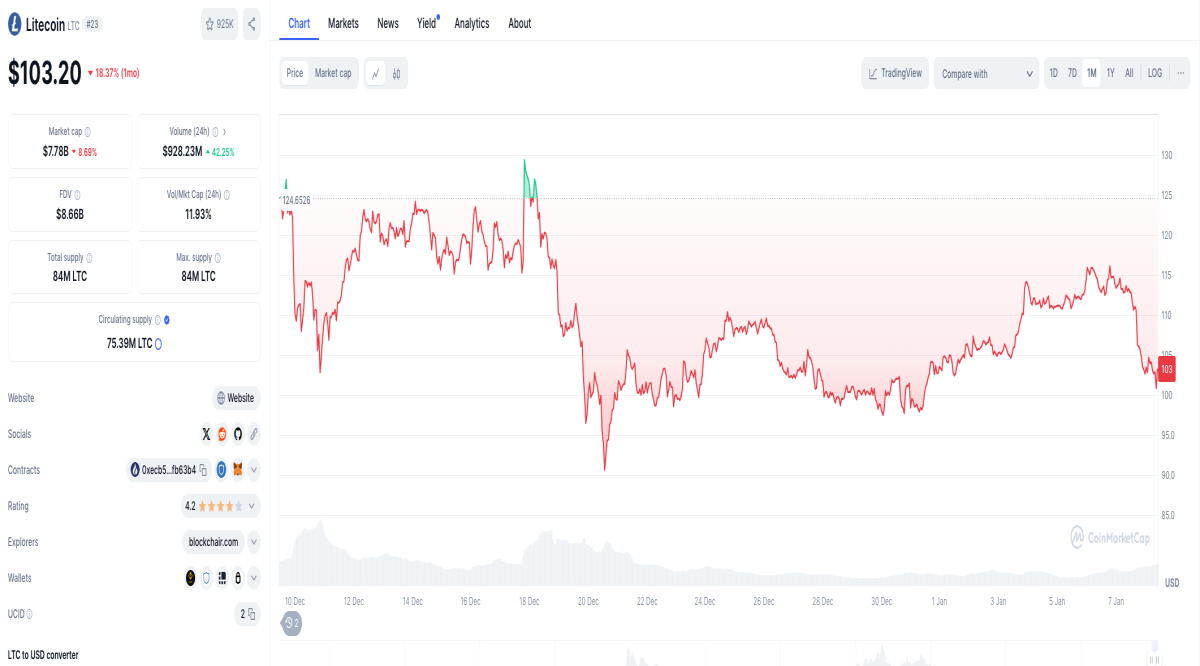Expand the Explorers list chevron
This screenshot has height=666, width=1200.
pos(254,542)
